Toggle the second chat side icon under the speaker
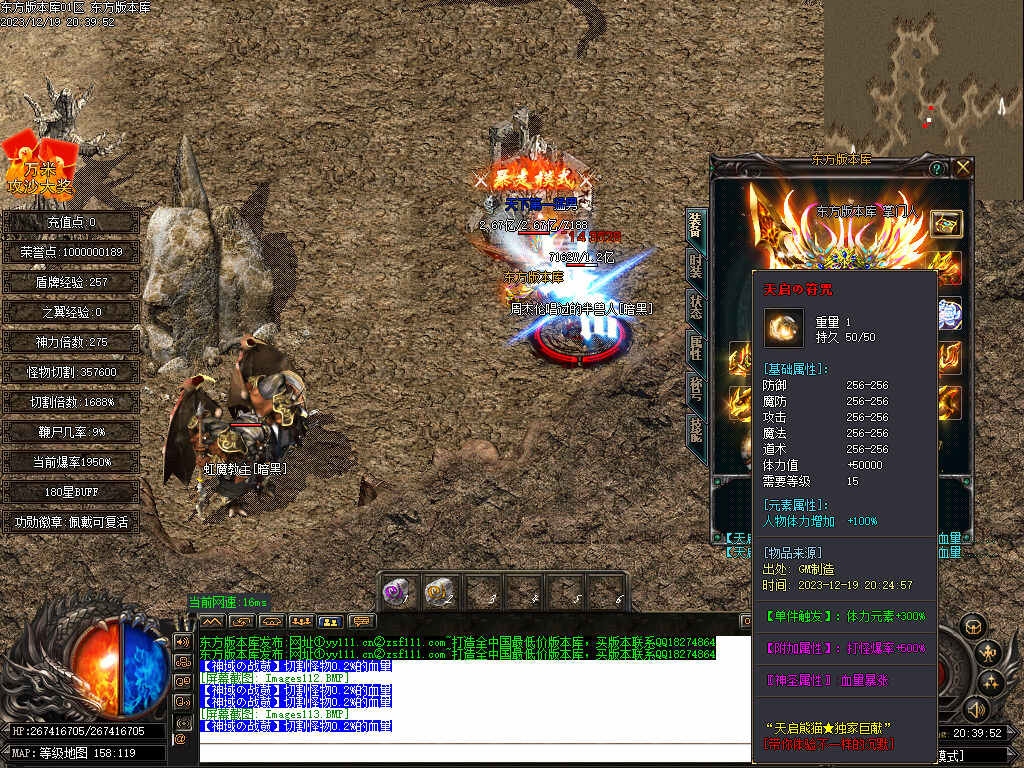 coord(182,662)
